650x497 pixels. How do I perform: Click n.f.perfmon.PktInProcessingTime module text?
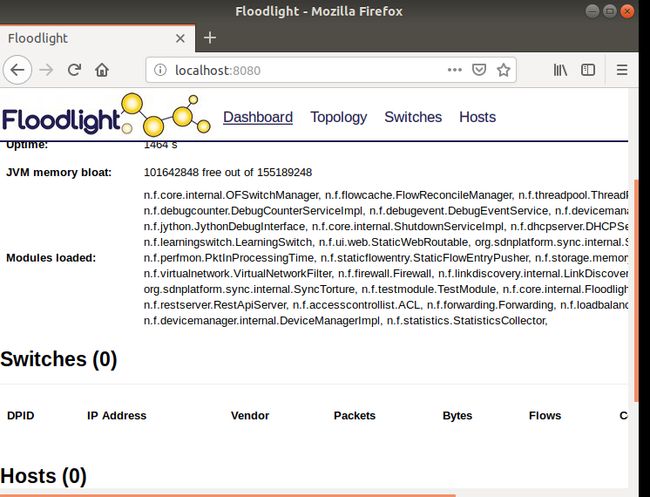tap(228, 257)
